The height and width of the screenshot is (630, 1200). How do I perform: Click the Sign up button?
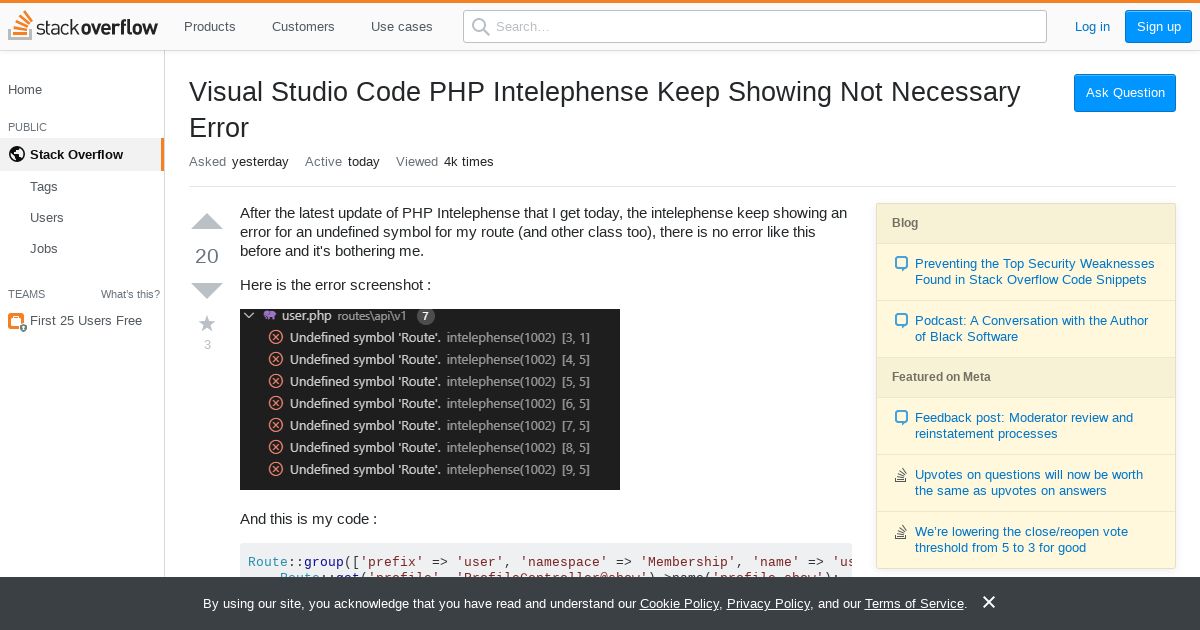click(1159, 26)
